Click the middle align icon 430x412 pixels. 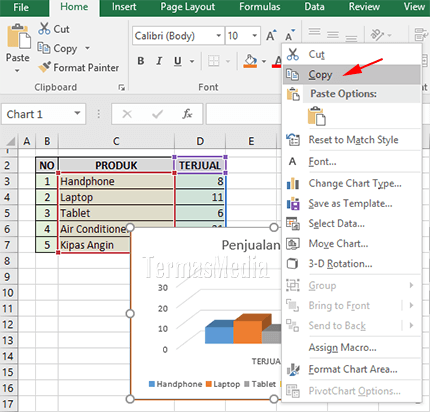(x=332, y=35)
